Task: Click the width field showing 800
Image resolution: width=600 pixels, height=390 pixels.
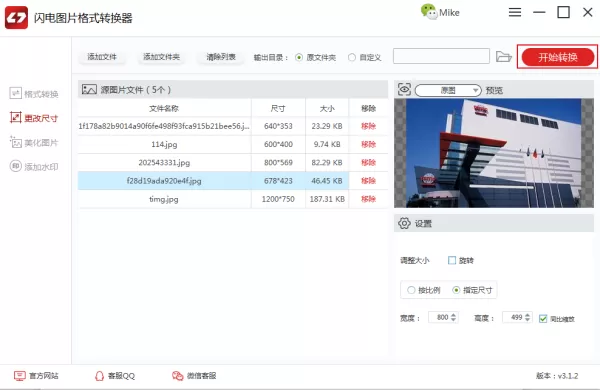Action: click(x=439, y=317)
